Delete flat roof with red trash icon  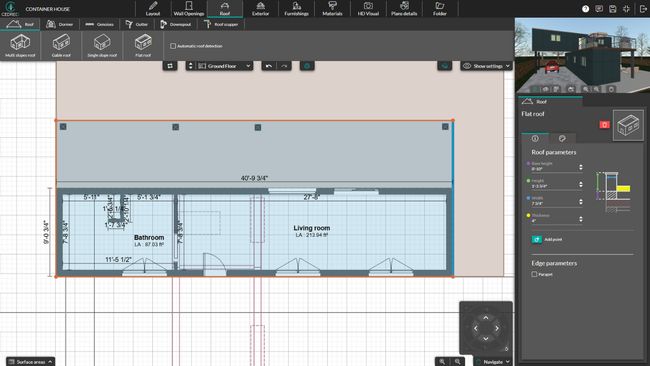(x=604, y=124)
